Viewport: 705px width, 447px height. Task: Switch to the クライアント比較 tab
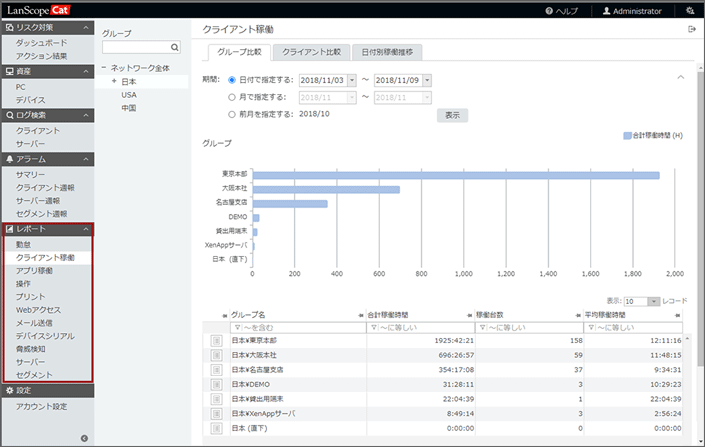click(x=311, y=51)
